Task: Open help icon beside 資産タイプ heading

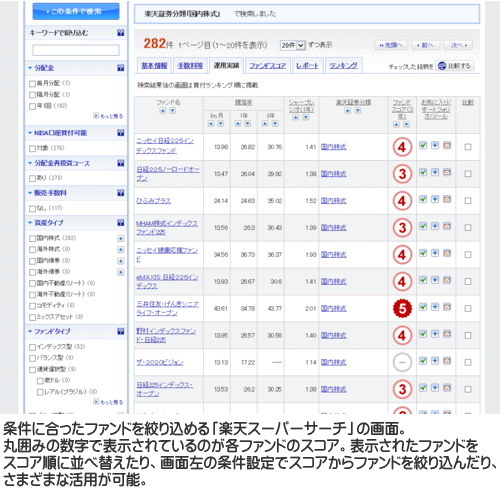Action: click(x=121, y=223)
